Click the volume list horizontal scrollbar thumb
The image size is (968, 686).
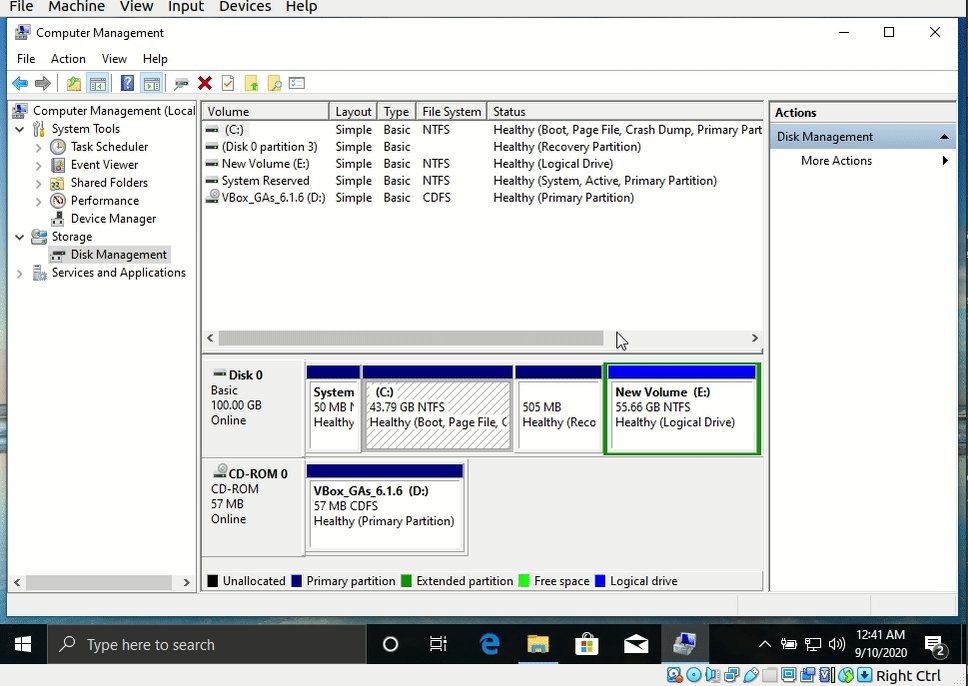(x=411, y=338)
